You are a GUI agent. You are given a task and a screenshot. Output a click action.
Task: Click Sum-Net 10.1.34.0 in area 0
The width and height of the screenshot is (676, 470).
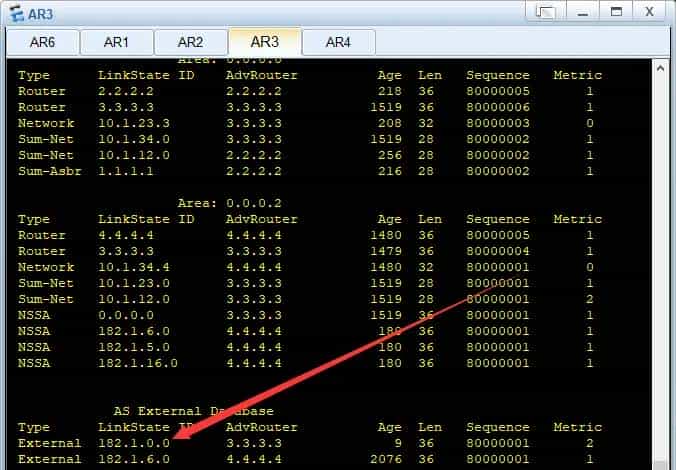[134, 139]
